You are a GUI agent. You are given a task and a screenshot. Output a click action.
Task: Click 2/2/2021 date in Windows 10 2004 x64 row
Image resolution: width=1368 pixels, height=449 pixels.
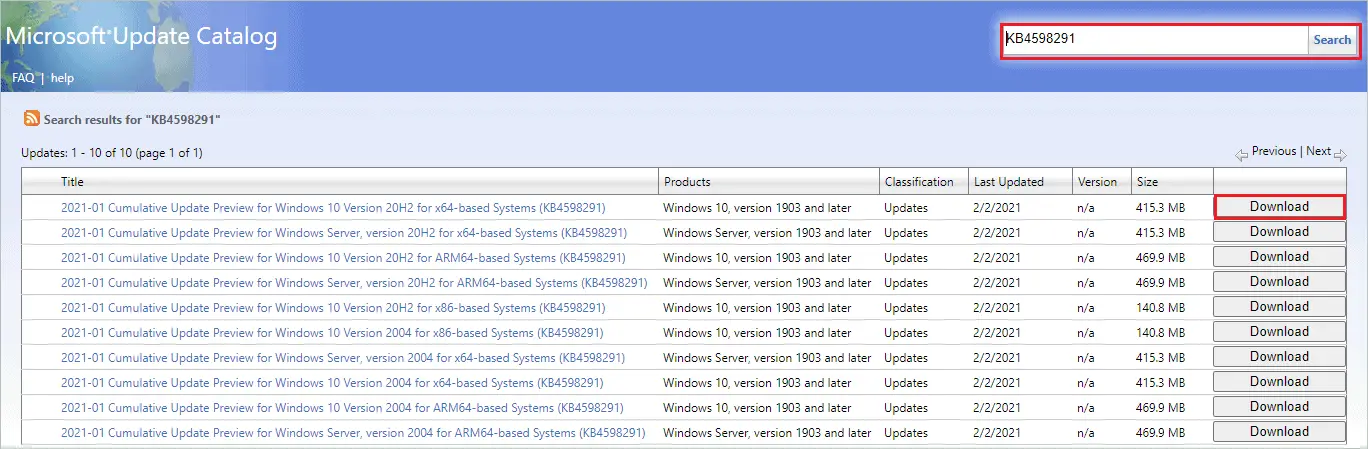pos(997,382)
